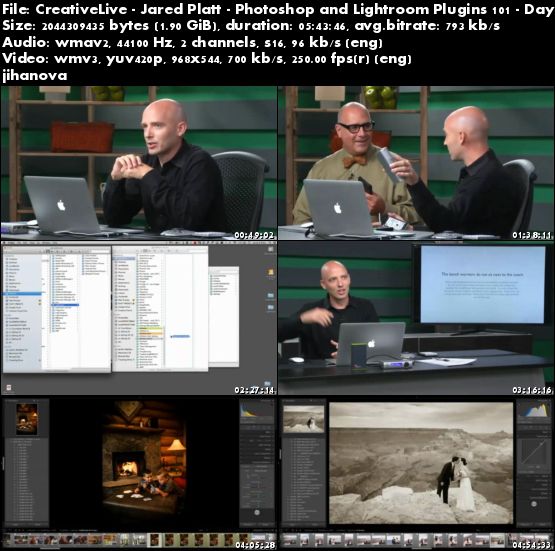555x551 pixels.
Task: Click the Navigator preview of fireplace photo
Action: 27,420
